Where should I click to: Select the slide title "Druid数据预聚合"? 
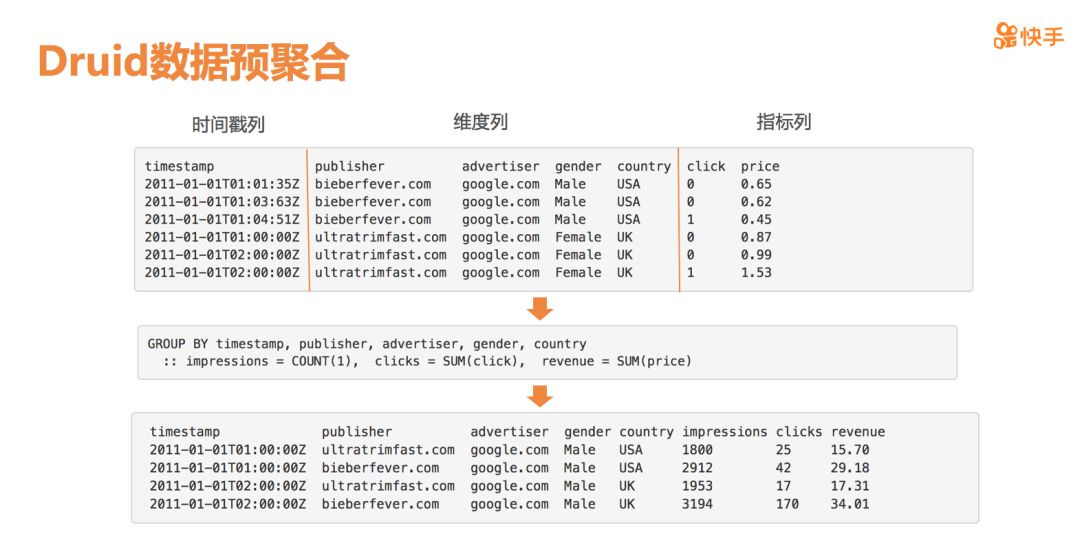point(194,62)
